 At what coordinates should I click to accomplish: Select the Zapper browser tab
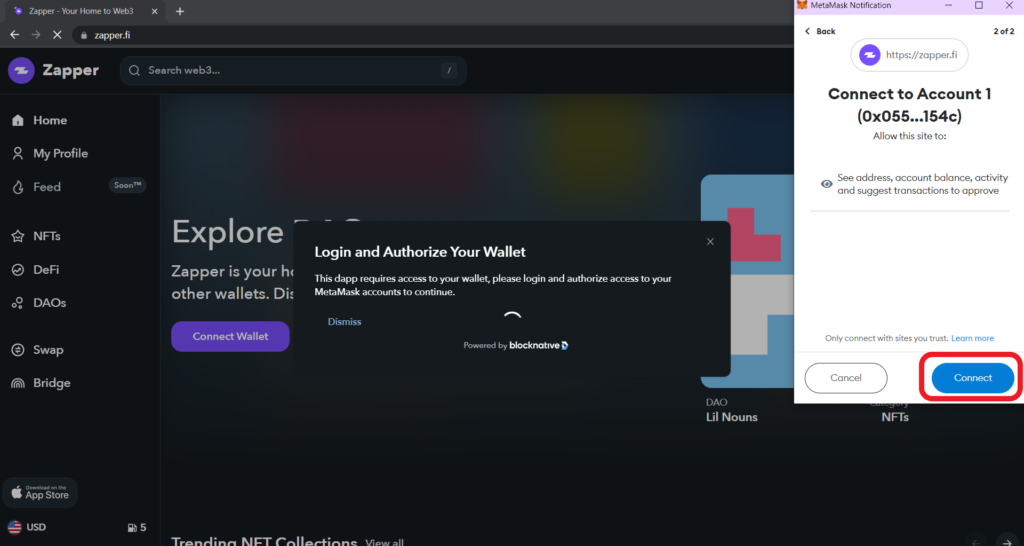[x=85, y=11]
